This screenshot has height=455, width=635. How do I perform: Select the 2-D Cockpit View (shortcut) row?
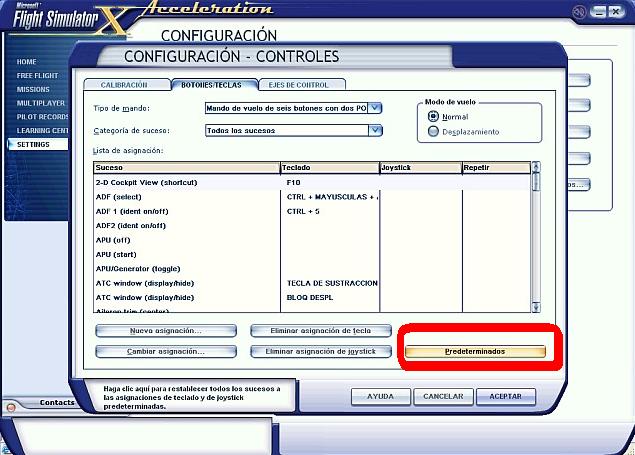point(312,183)
